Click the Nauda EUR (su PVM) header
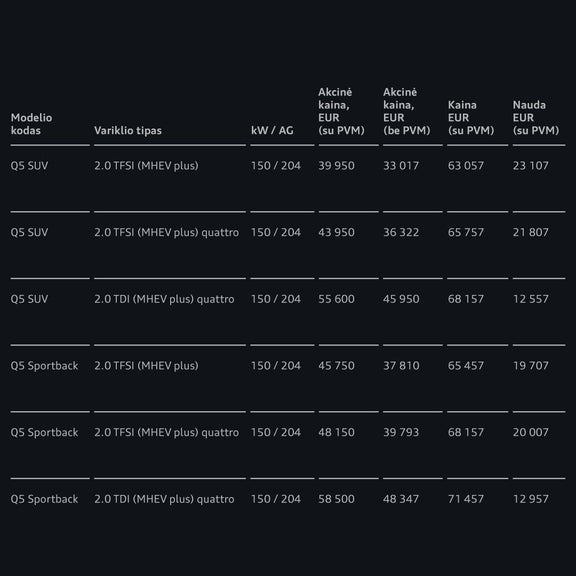This screenshot has height=576, width=576. (536, 118)
